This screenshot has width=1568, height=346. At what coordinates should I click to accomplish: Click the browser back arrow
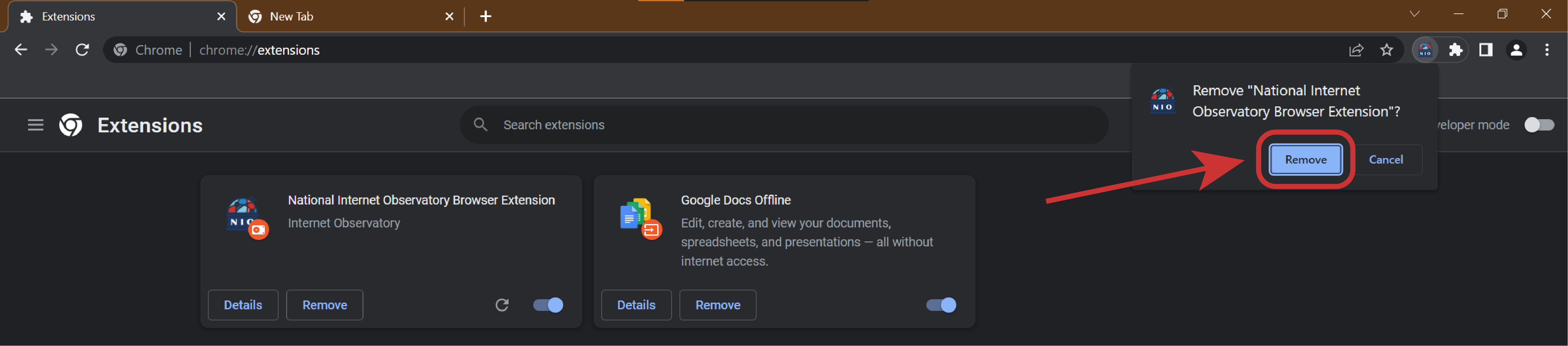21,50
